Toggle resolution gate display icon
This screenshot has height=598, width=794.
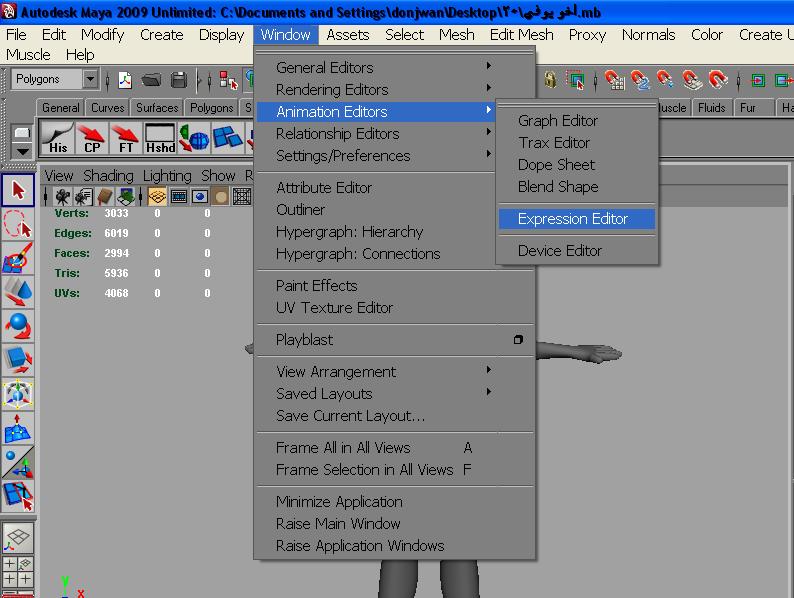pos(200,196)
